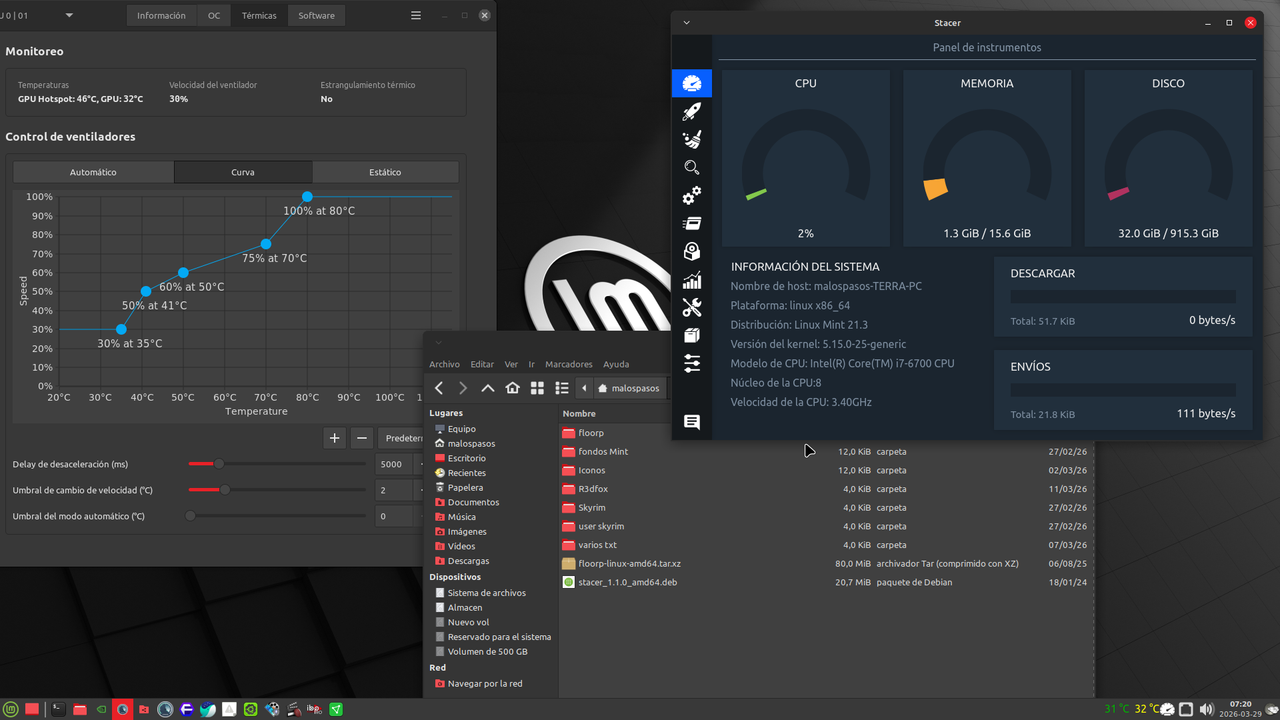Open Stacer Dashboard speedometer sidebar icon
This screenshot has height=720, width=1280.
(691, 83)
